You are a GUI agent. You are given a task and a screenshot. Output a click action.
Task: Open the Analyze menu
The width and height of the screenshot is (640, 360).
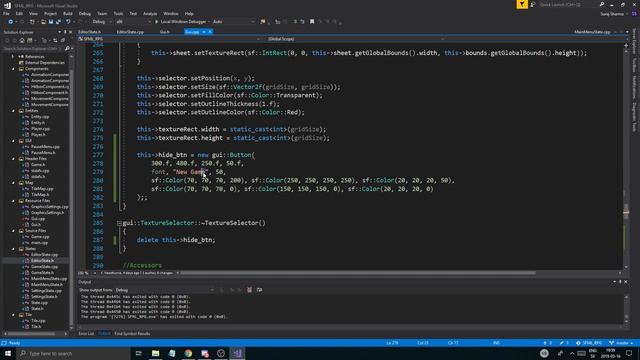point(150,13)
